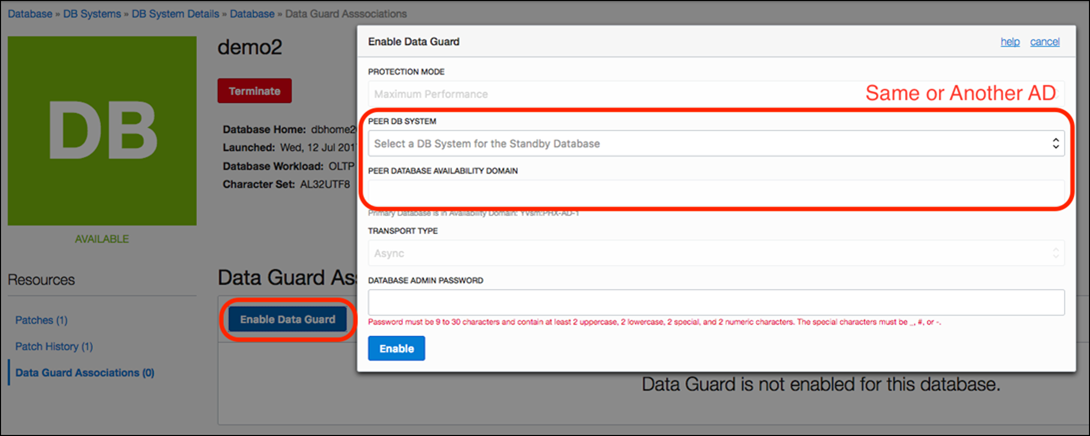
Task: Click the Enable Data Guard button
Action: (x=288, y=319)
